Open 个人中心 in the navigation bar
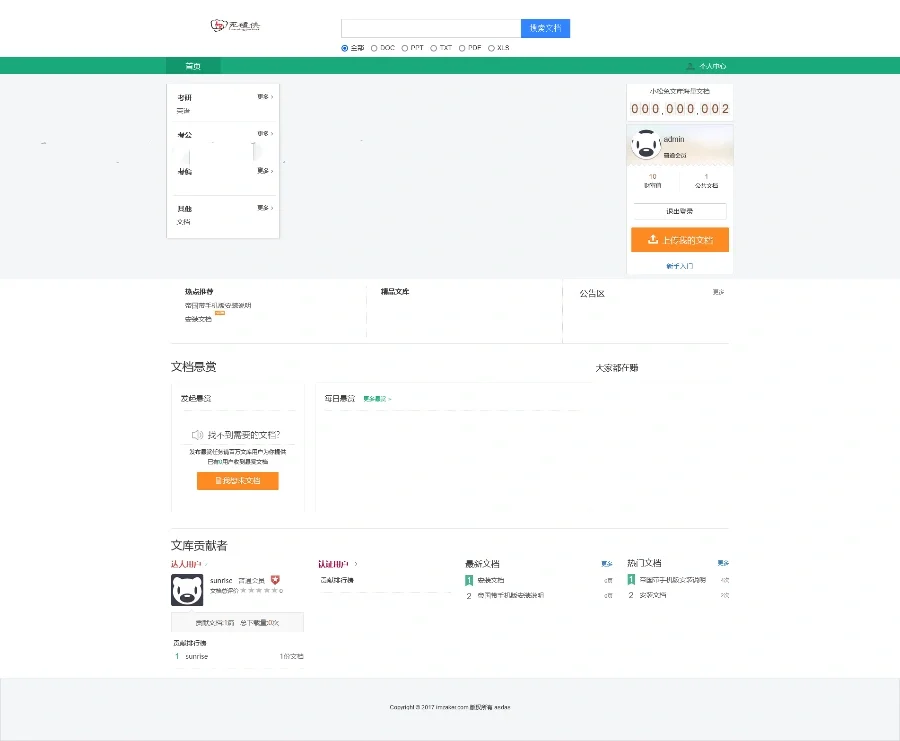 pyautogui.click(x=712, y=66)
